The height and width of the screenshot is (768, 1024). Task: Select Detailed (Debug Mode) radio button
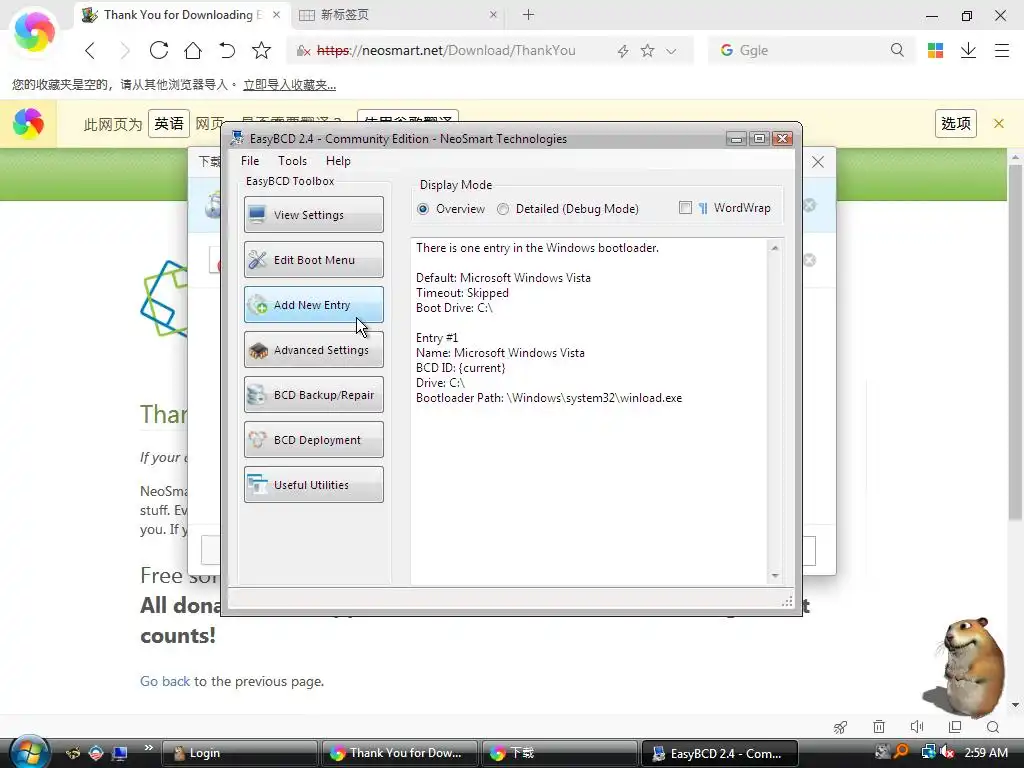(x=568, y=209)
